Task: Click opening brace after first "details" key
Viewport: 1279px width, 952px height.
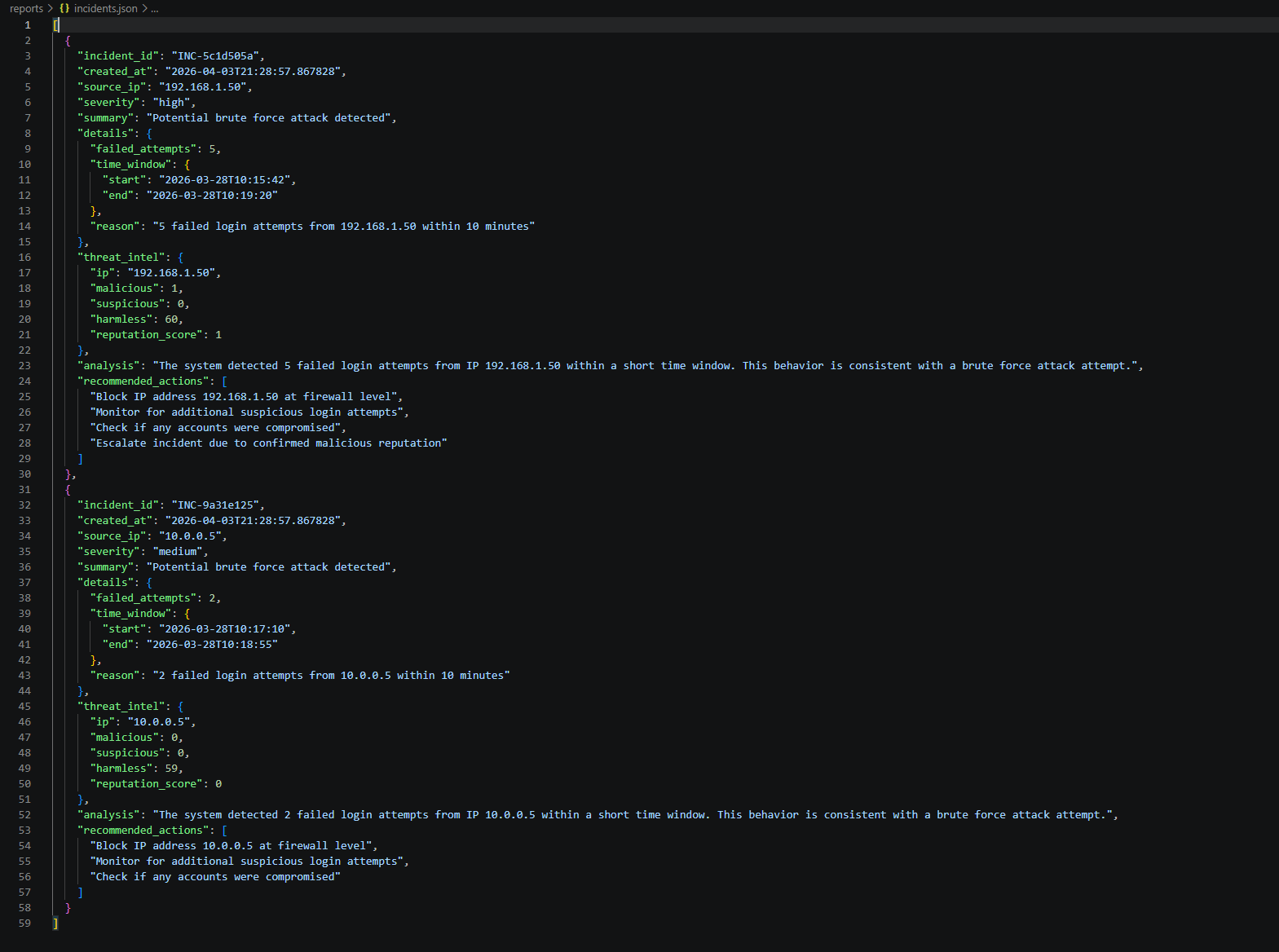Action: (x=149, y=133)
